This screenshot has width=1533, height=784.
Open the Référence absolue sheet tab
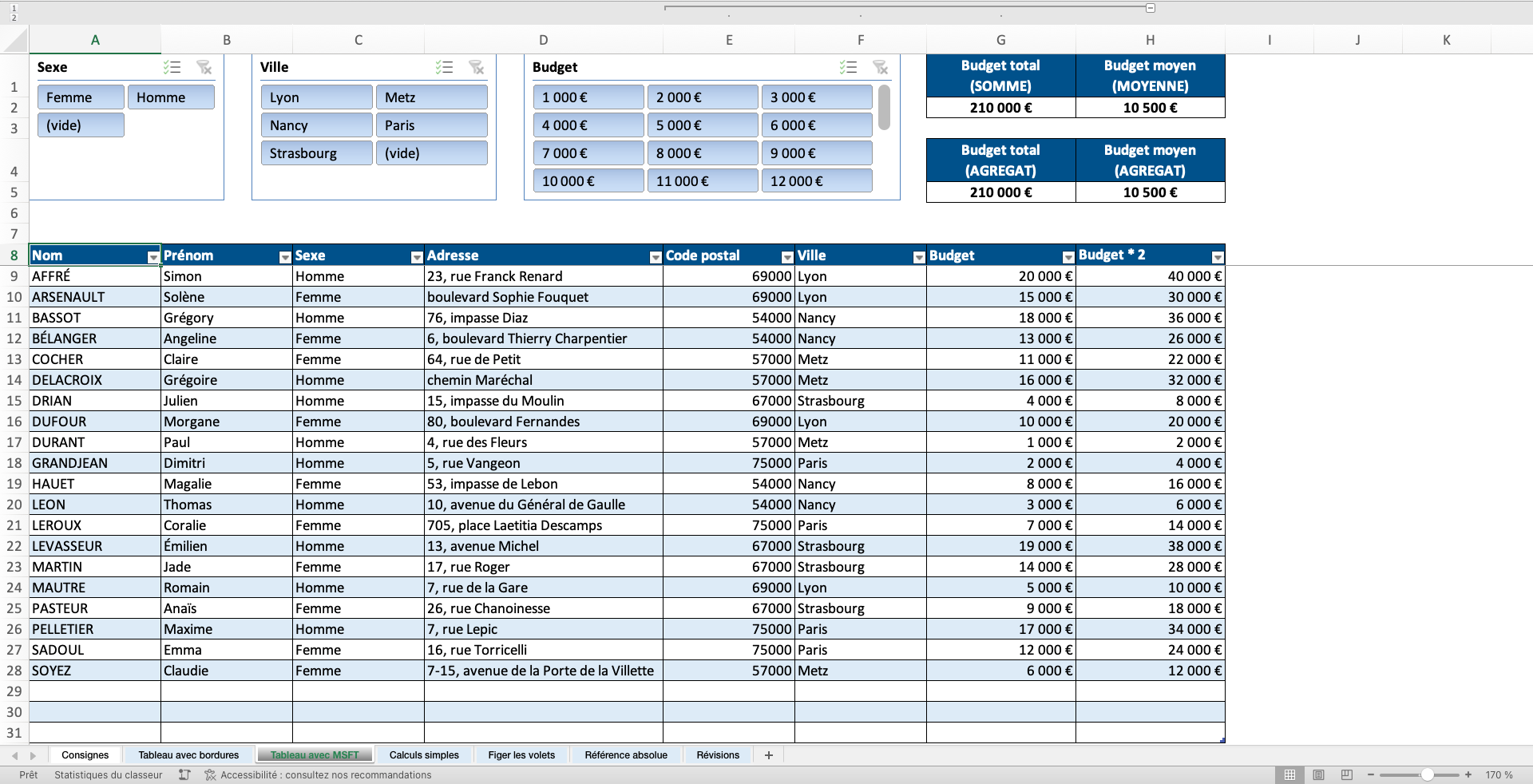(x=625, y=755)
